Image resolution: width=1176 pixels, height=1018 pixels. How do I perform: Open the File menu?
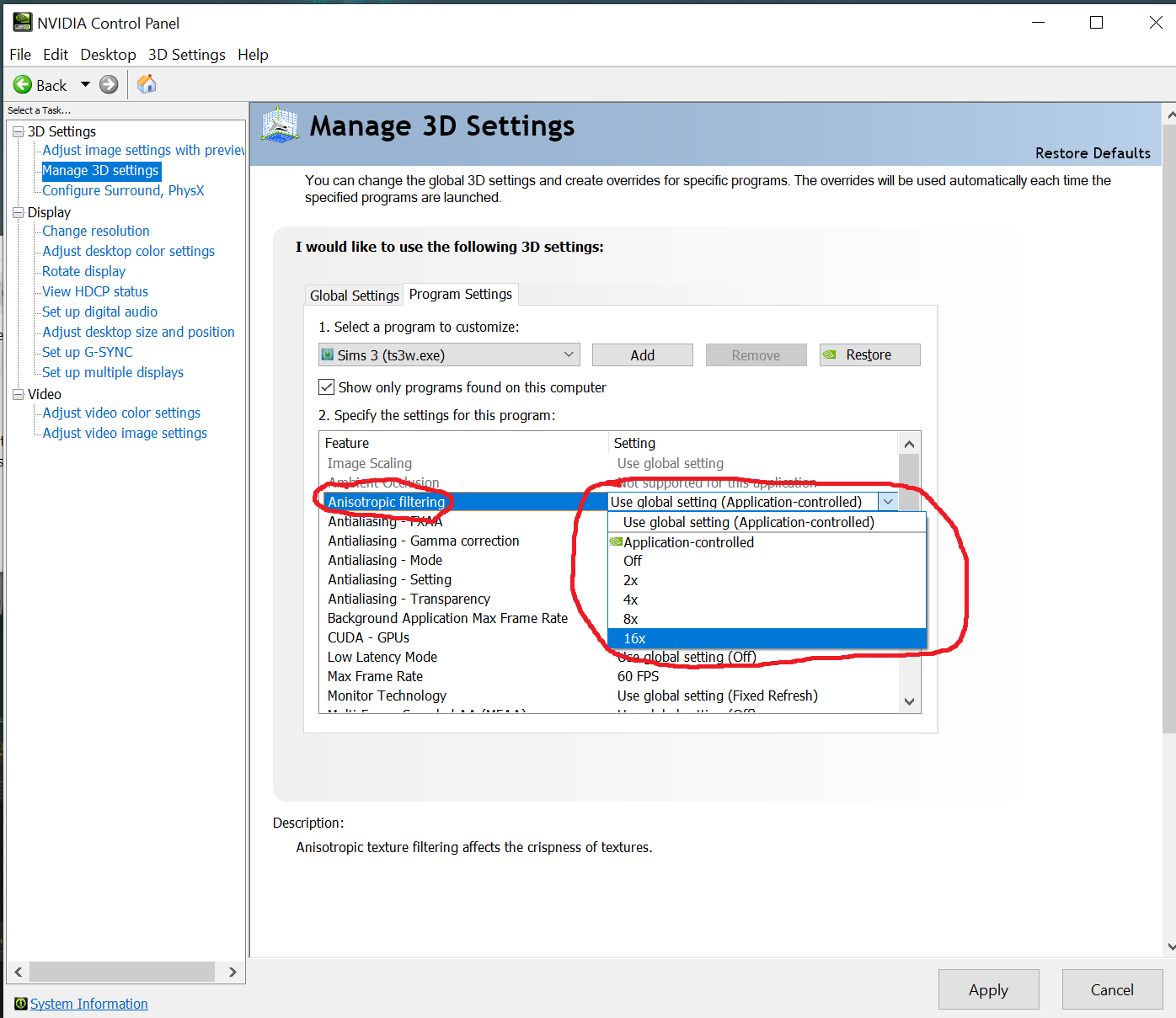tap(20, 55)
